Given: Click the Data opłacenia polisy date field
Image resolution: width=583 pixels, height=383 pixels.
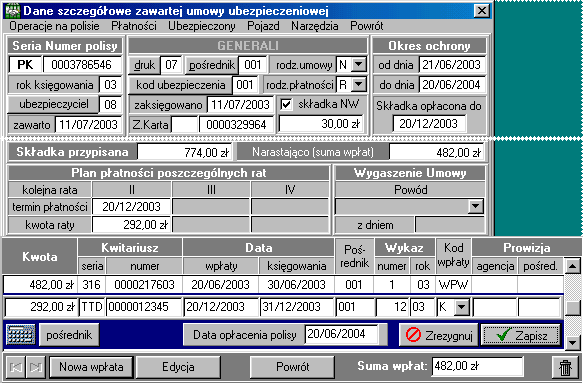Looking at the screenshot, I should pos(342,334).
